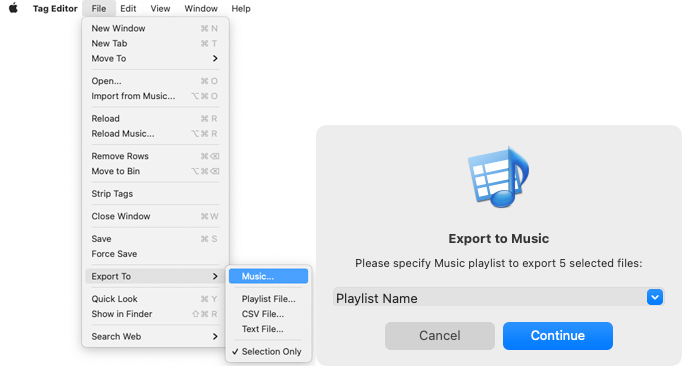
Task: Click the Tag Editor app menu
Action: (55, 8)
